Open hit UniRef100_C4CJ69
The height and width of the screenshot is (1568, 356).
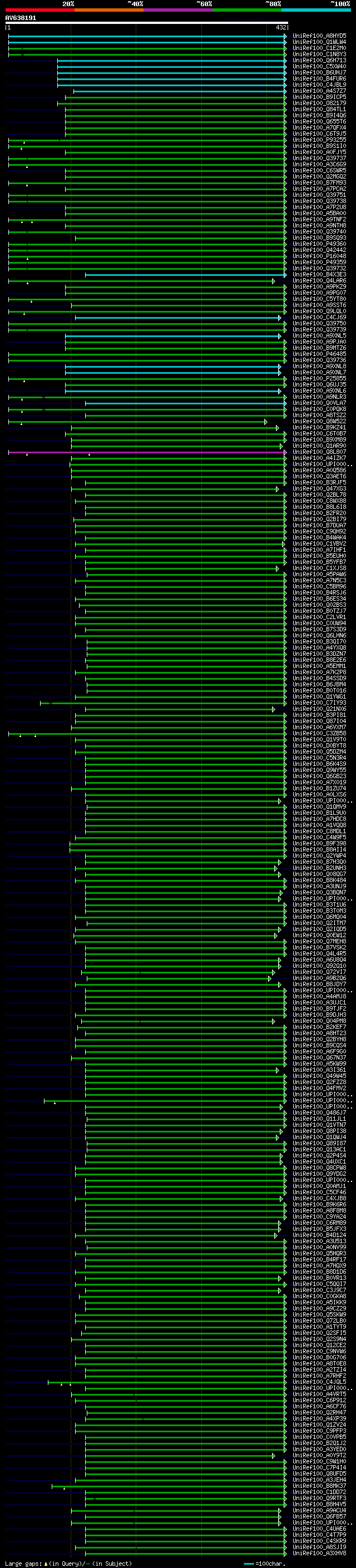click(319, 317)
